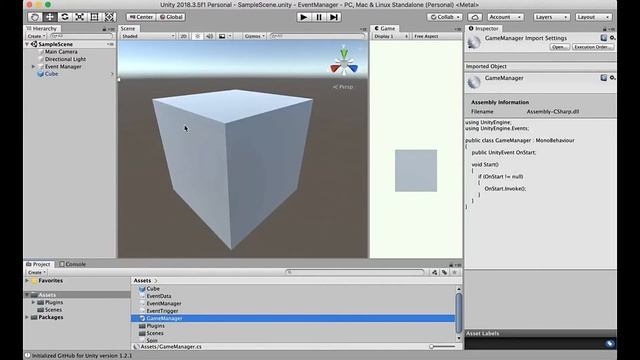Screen dimensions: 640x360
Task: Switch to the Console tab
Action: 73,264
